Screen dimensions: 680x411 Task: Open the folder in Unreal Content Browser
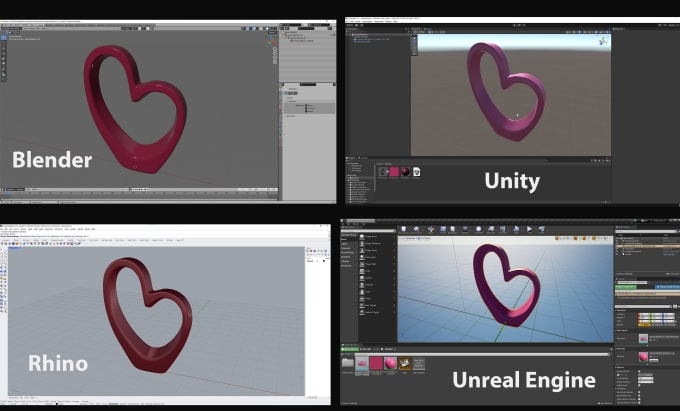click(348, 363)
